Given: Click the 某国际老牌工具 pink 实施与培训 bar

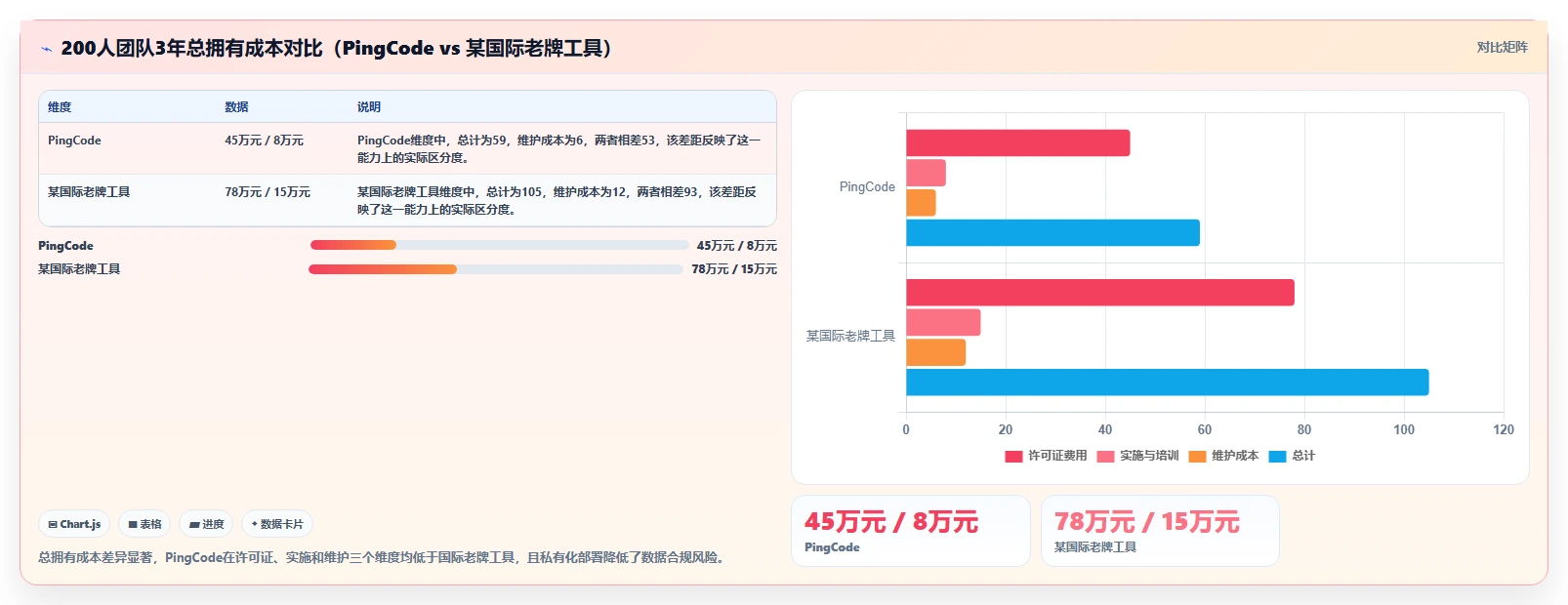Looking at the screenshot, I should click(x=943, y=322).
